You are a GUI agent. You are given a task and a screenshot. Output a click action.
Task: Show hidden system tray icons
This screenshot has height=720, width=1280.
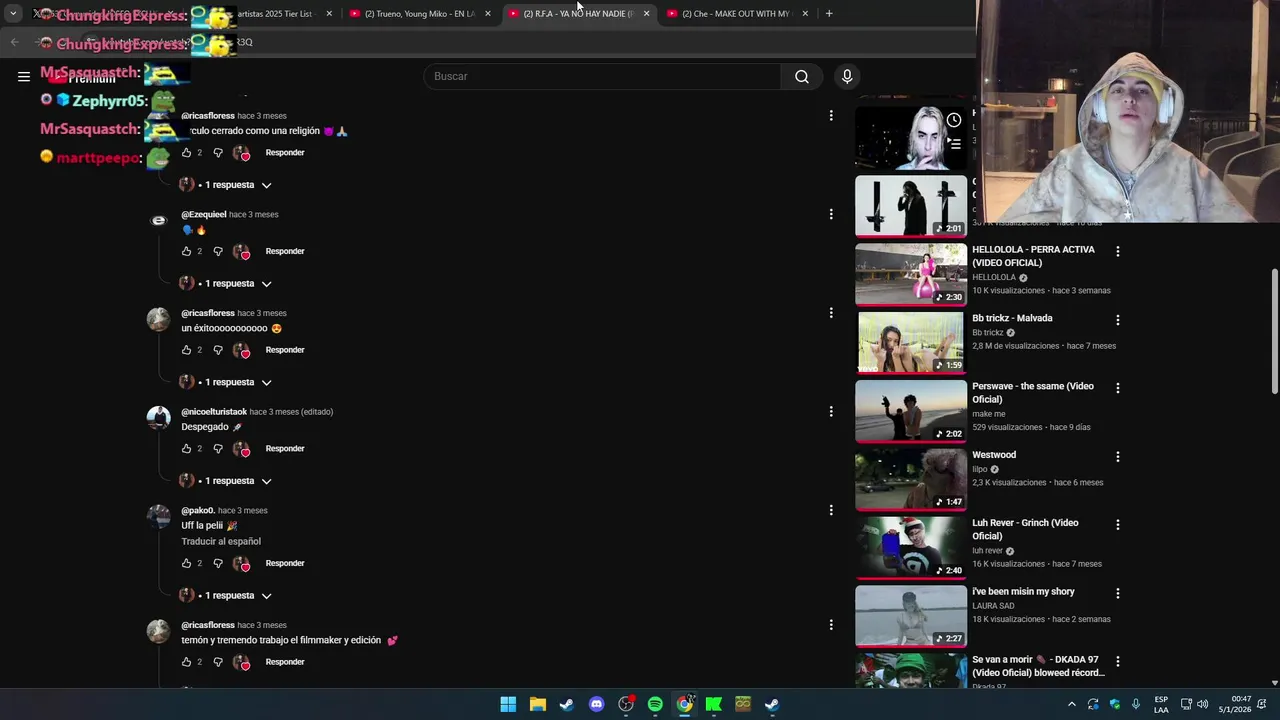[1072, 704]
